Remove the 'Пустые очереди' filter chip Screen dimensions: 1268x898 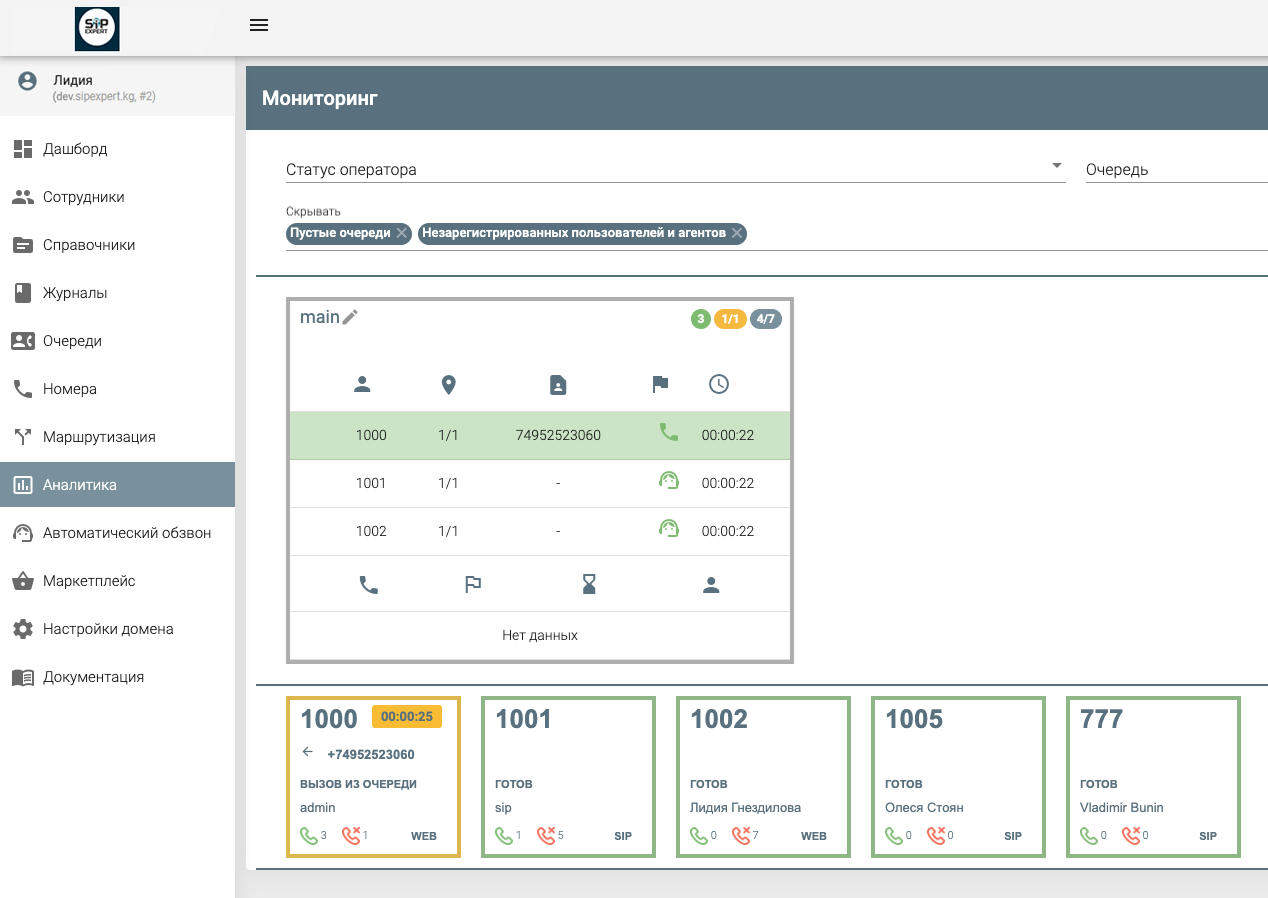tap(402, 233)
